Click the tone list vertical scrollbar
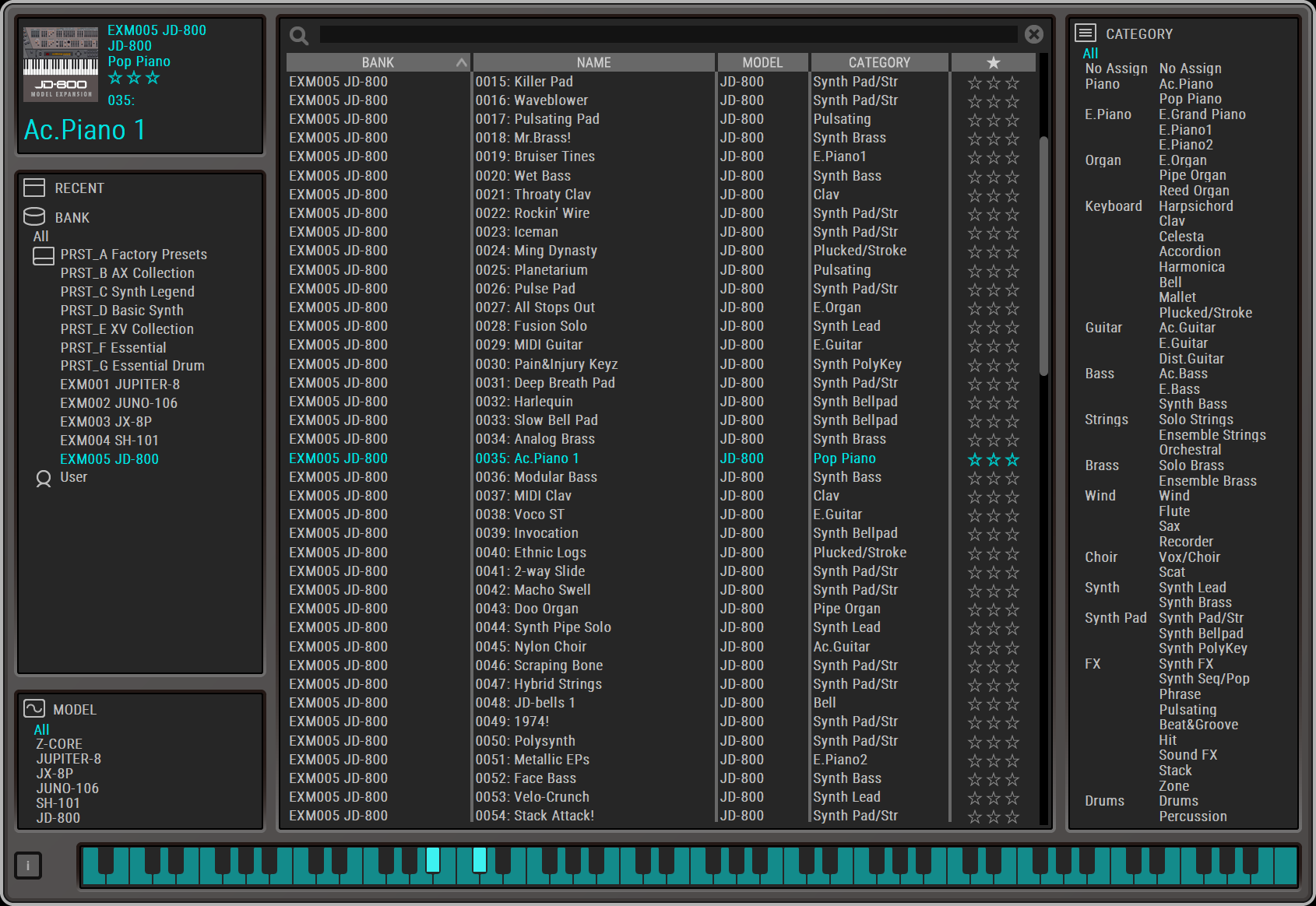Image resolution: width=1316 pixels, height=906 pixels. (1043, 257)
